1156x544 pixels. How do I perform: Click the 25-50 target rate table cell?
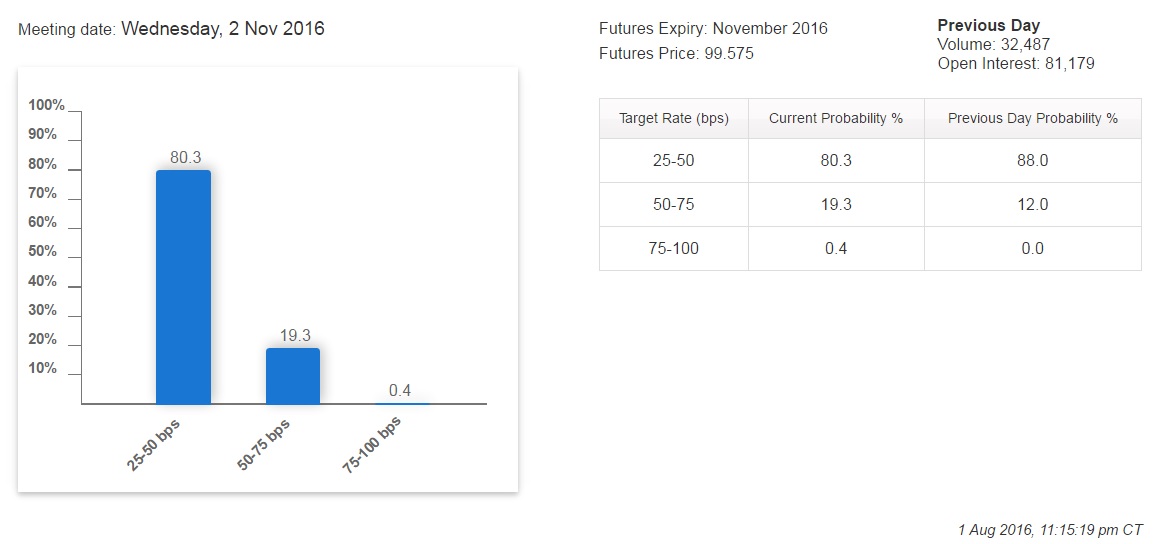click(x=673, y=160)
